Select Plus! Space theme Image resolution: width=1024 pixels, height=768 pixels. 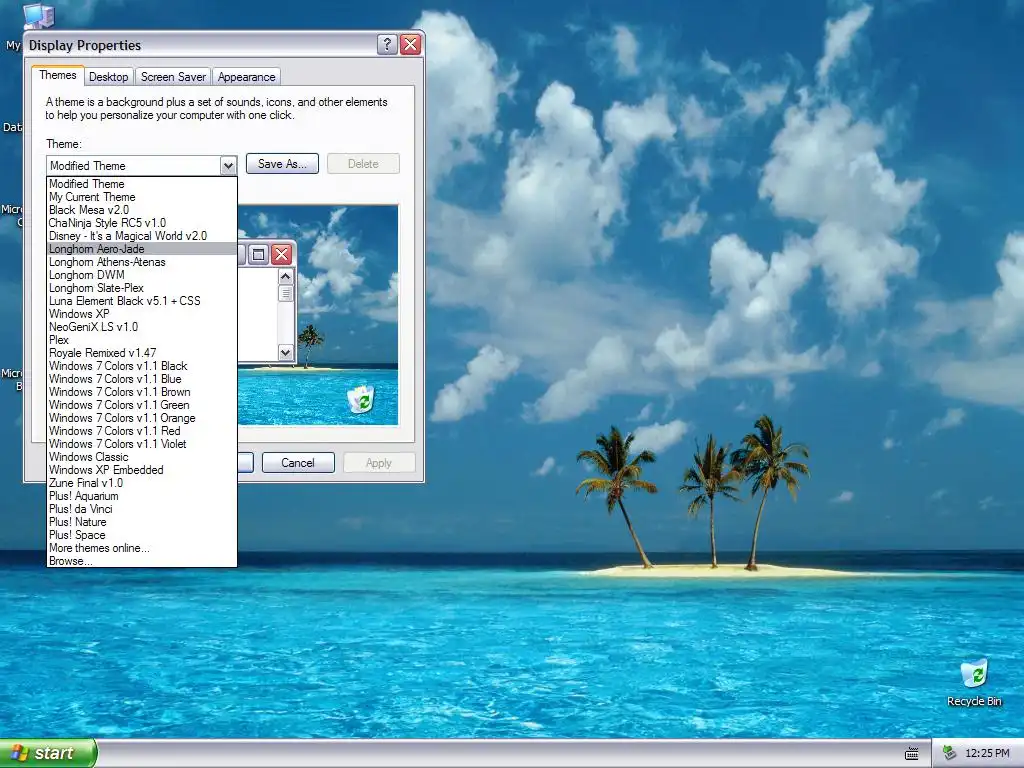[x=142, y=535]
